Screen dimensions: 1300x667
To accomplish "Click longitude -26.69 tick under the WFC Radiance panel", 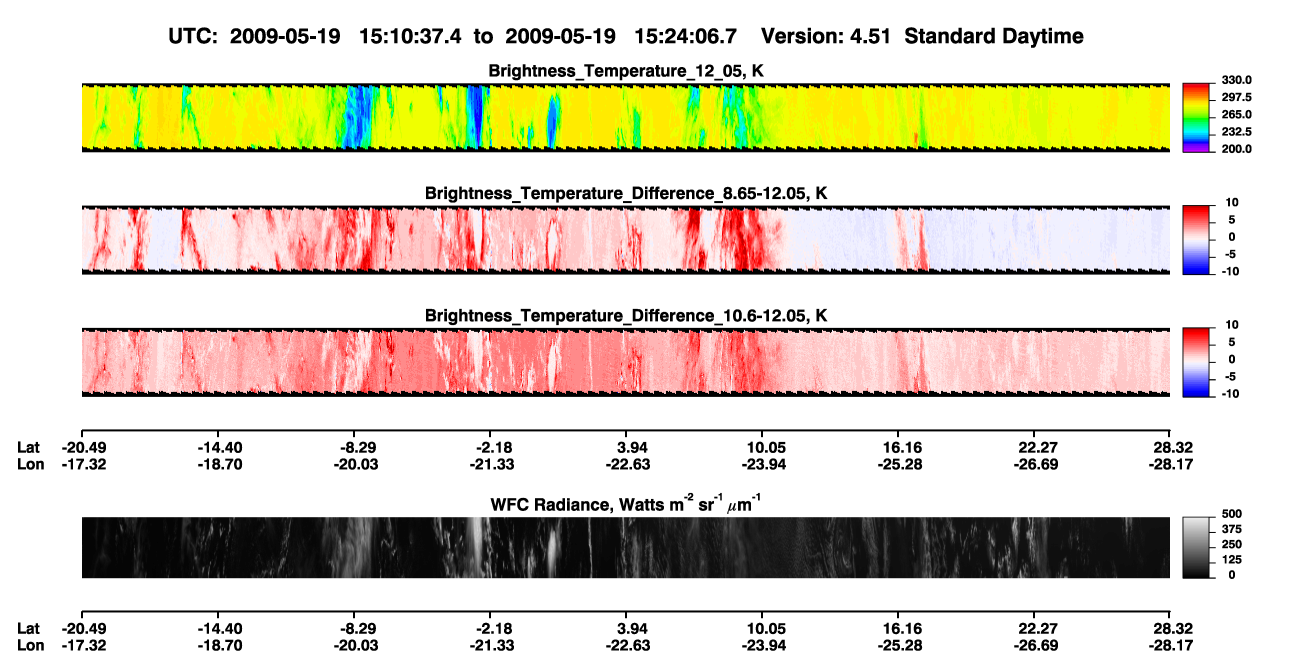I will [x=1034, y=644].
